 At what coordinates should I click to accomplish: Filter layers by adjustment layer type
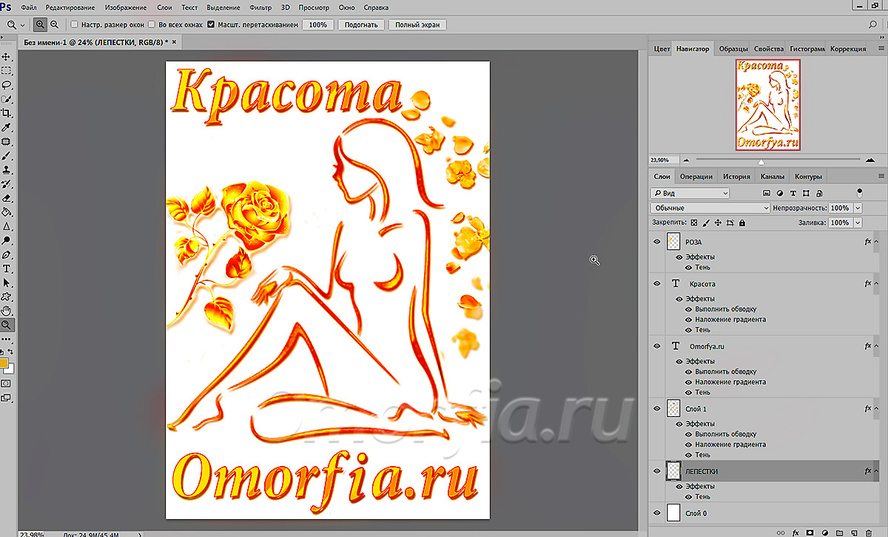[x=780, y=193]
